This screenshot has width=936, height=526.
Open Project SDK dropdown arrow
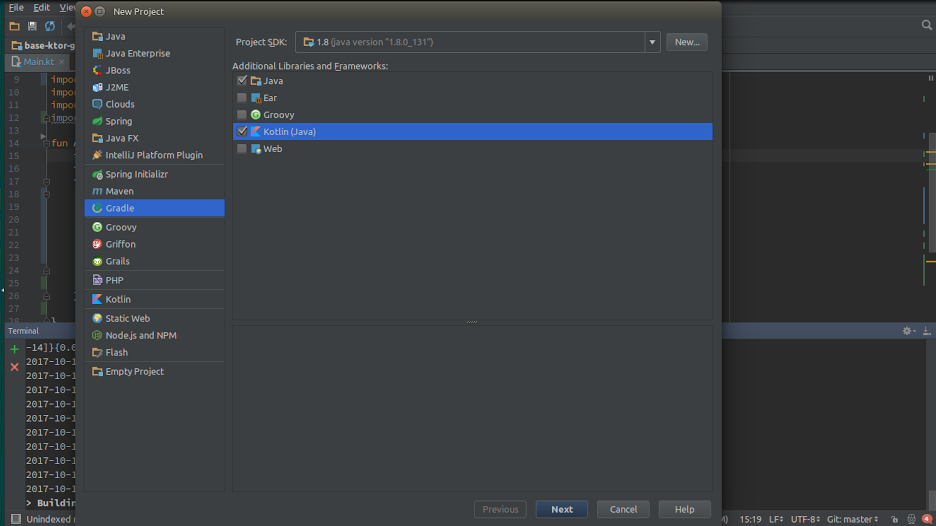652,42
